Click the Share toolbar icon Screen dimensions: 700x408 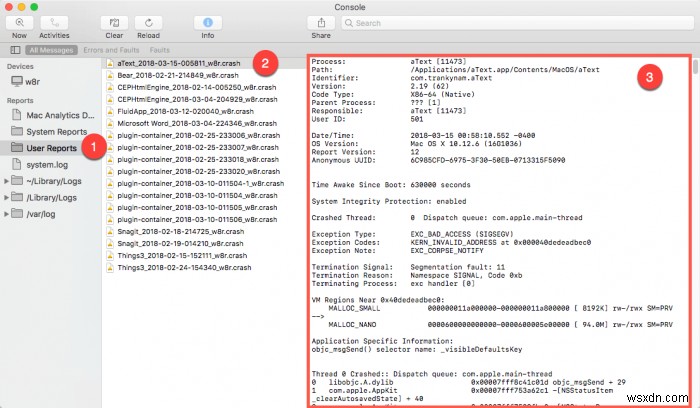pos(321,23)
